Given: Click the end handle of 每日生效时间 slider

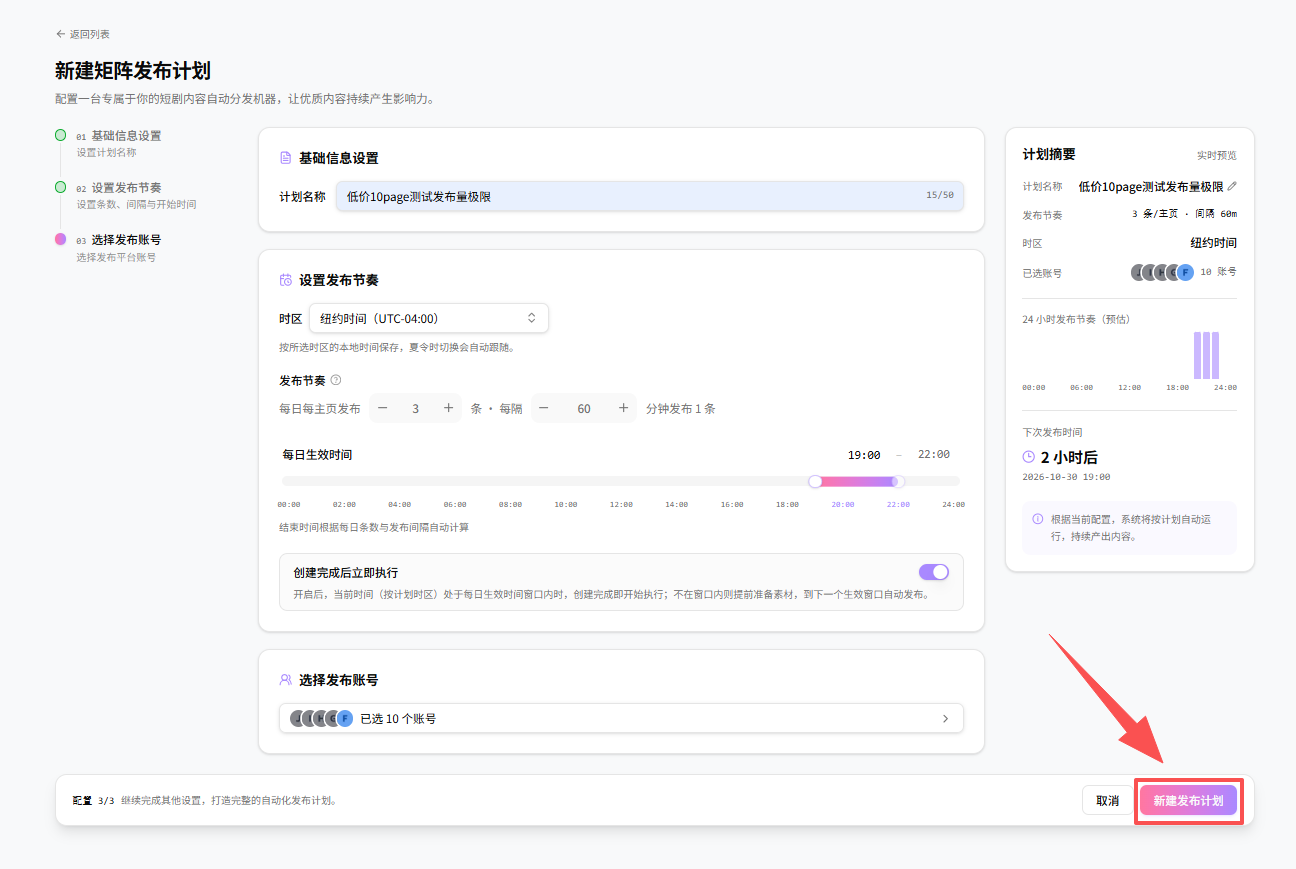Looking at the screenshot, I should (x=898, y=481).
